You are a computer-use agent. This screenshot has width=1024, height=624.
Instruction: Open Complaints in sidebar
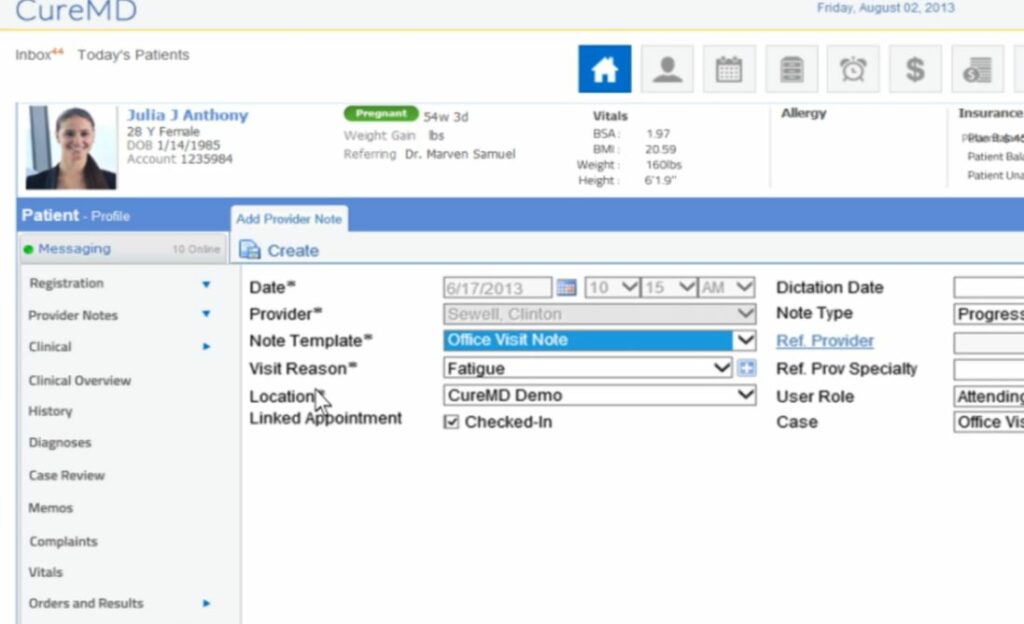(63, 541)
